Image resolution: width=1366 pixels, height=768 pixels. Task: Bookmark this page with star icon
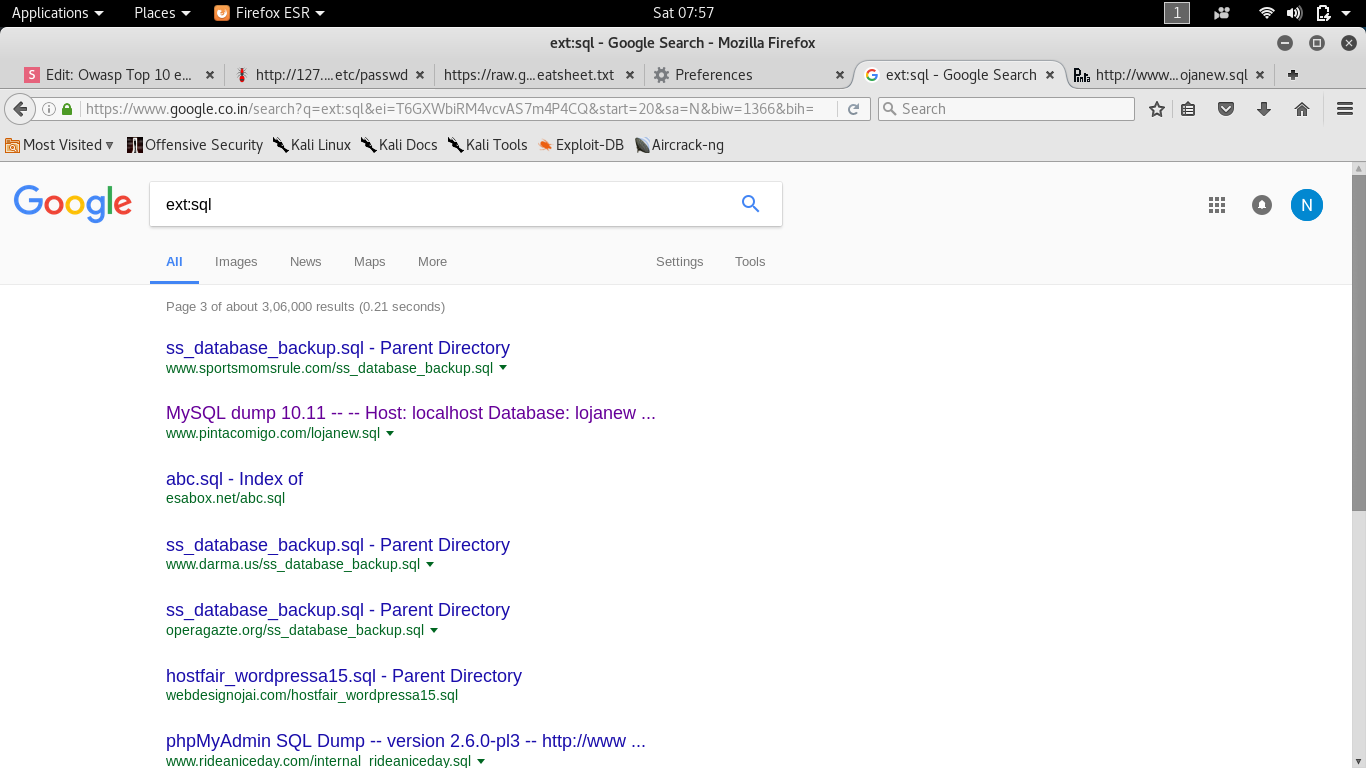pyautogui.click(x=1157, y=109)
